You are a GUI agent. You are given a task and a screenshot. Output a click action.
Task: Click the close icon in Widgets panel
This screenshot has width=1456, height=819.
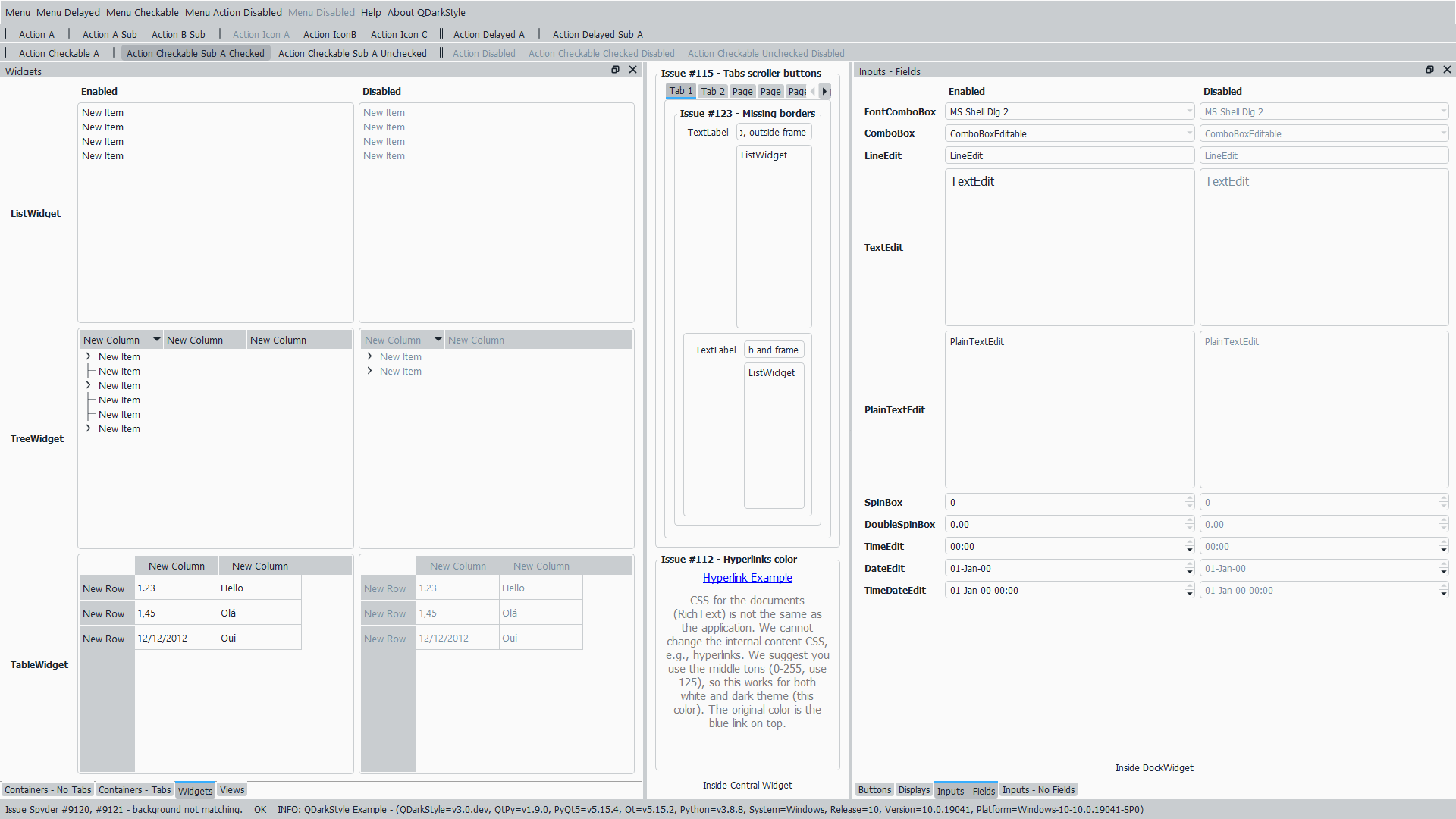[x=633, y=69]
